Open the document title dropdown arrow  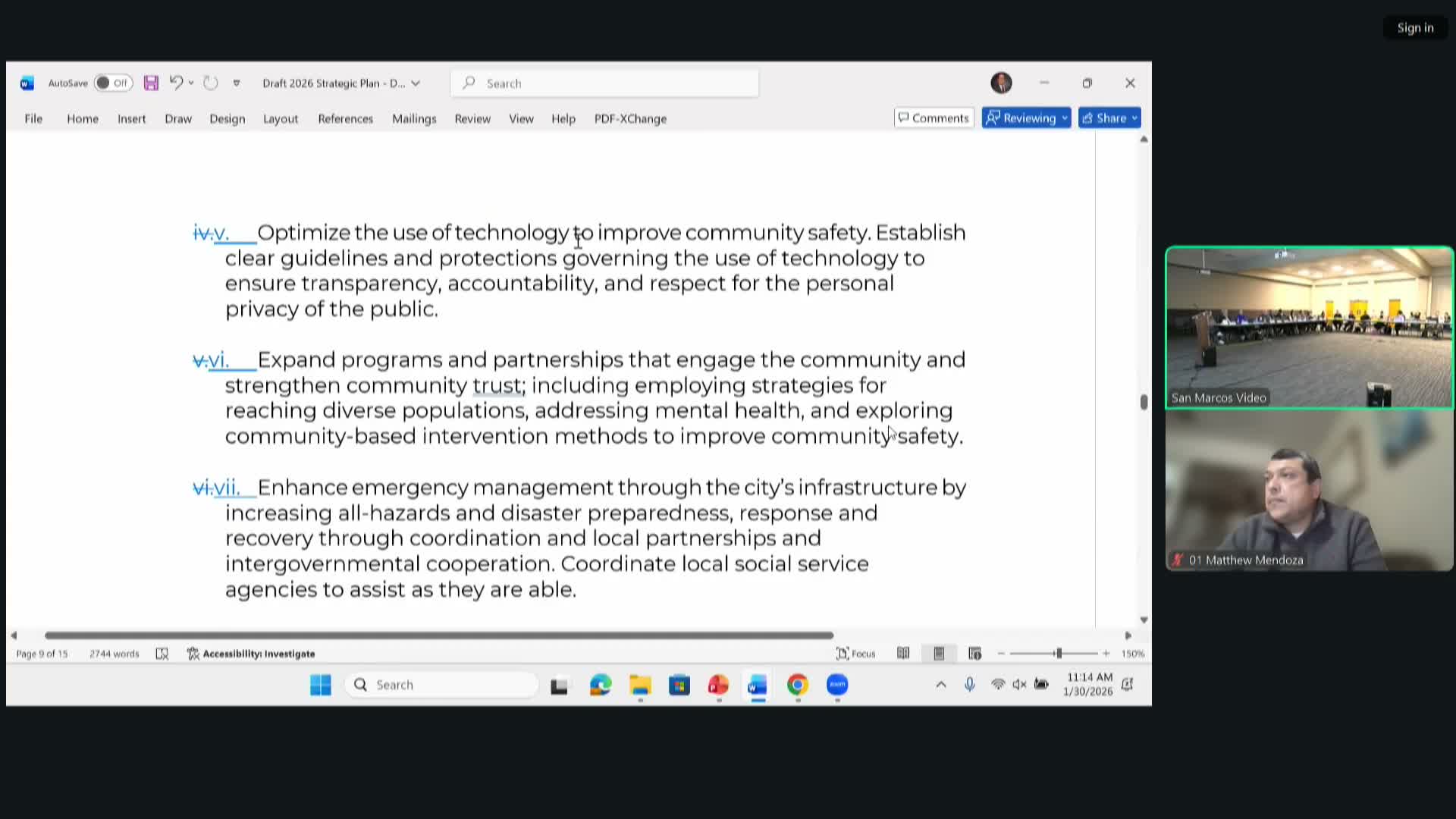click(x=416, y=83)
